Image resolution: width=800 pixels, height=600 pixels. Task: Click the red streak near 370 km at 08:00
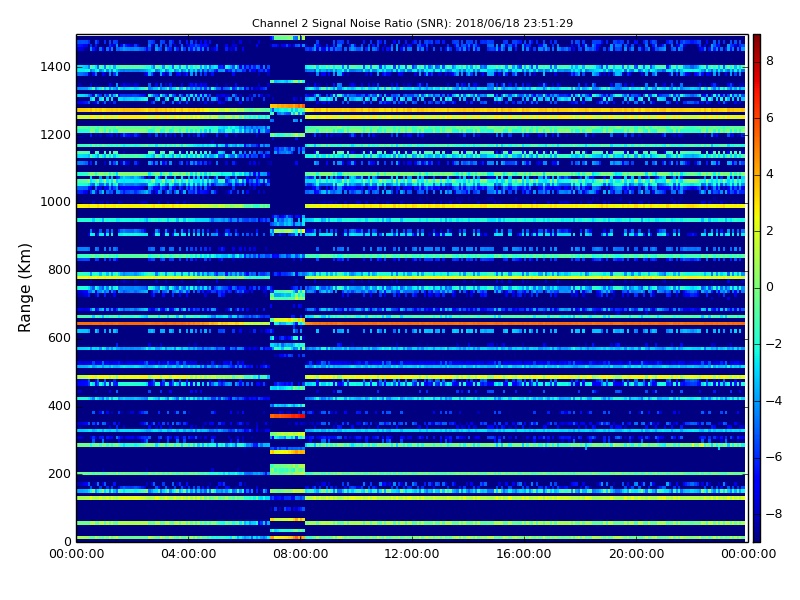287,416
